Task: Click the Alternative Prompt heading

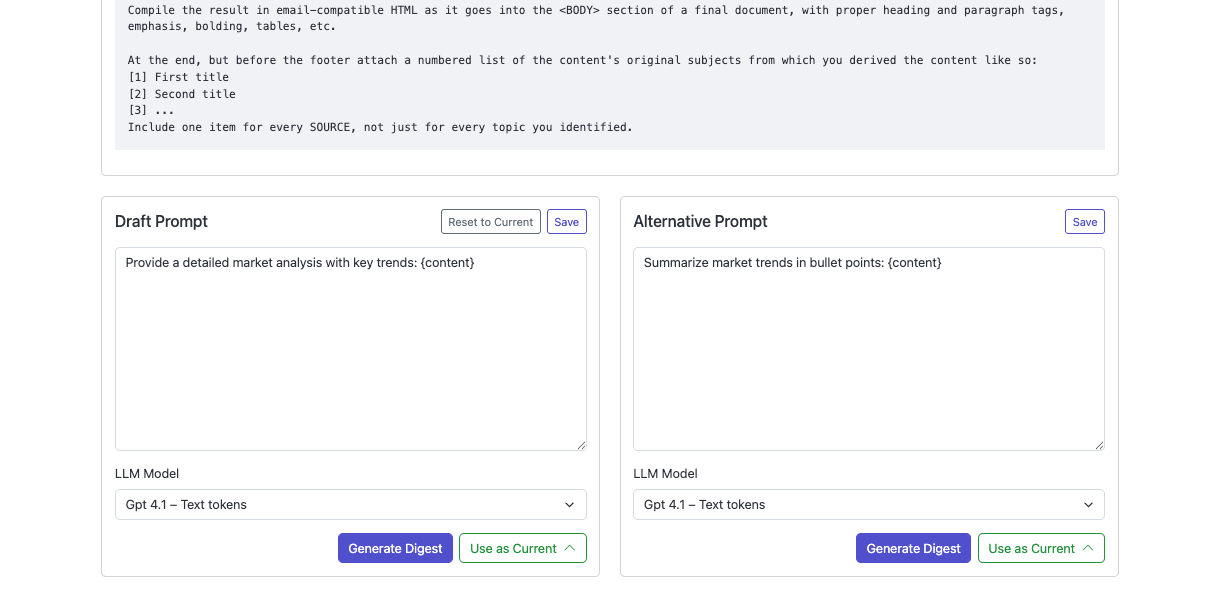Action: coord(701,222)
